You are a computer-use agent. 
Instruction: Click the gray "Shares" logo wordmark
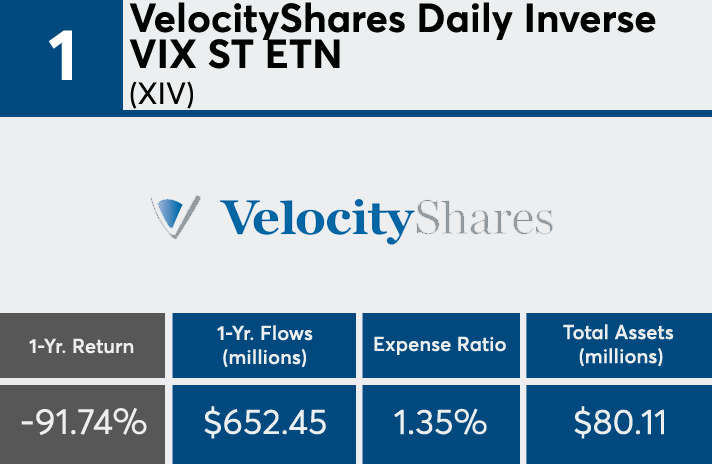point(482,217)
